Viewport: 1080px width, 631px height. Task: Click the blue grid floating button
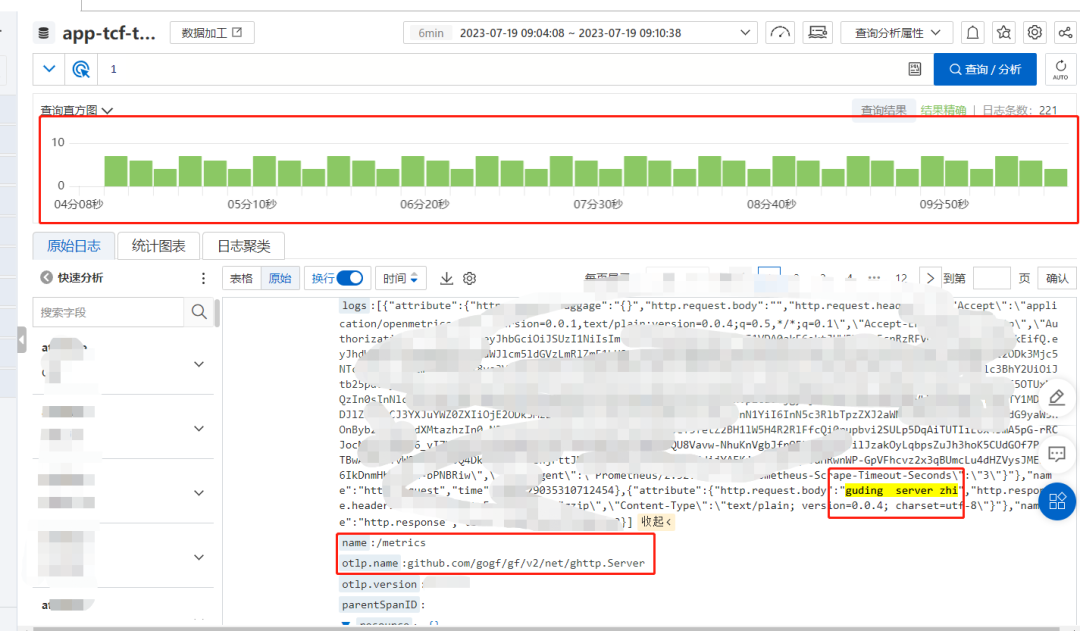pos(1057,501)
